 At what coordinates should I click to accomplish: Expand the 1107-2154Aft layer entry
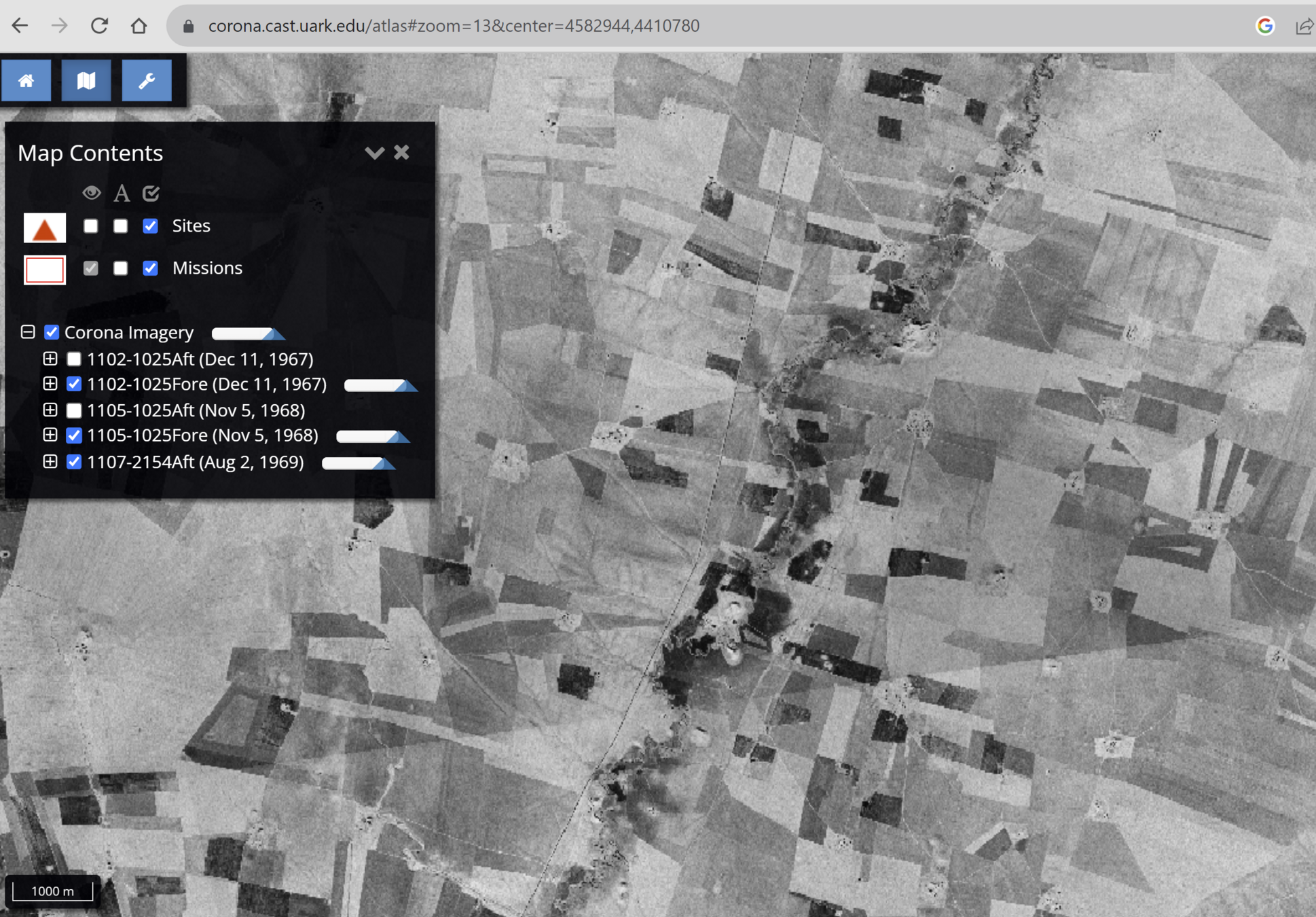[x=50, y=462]
